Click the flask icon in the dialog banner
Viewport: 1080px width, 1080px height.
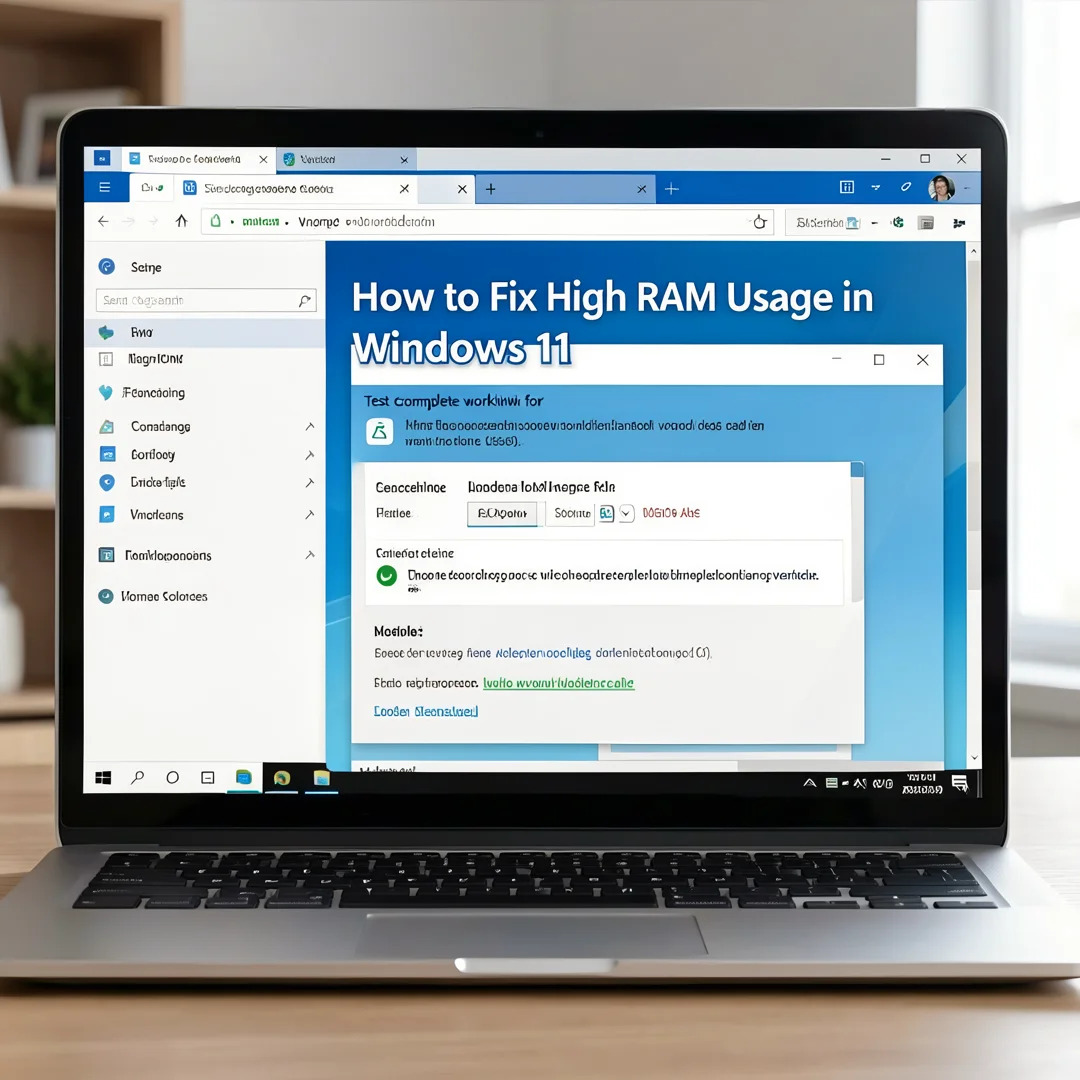pos(380,432)
